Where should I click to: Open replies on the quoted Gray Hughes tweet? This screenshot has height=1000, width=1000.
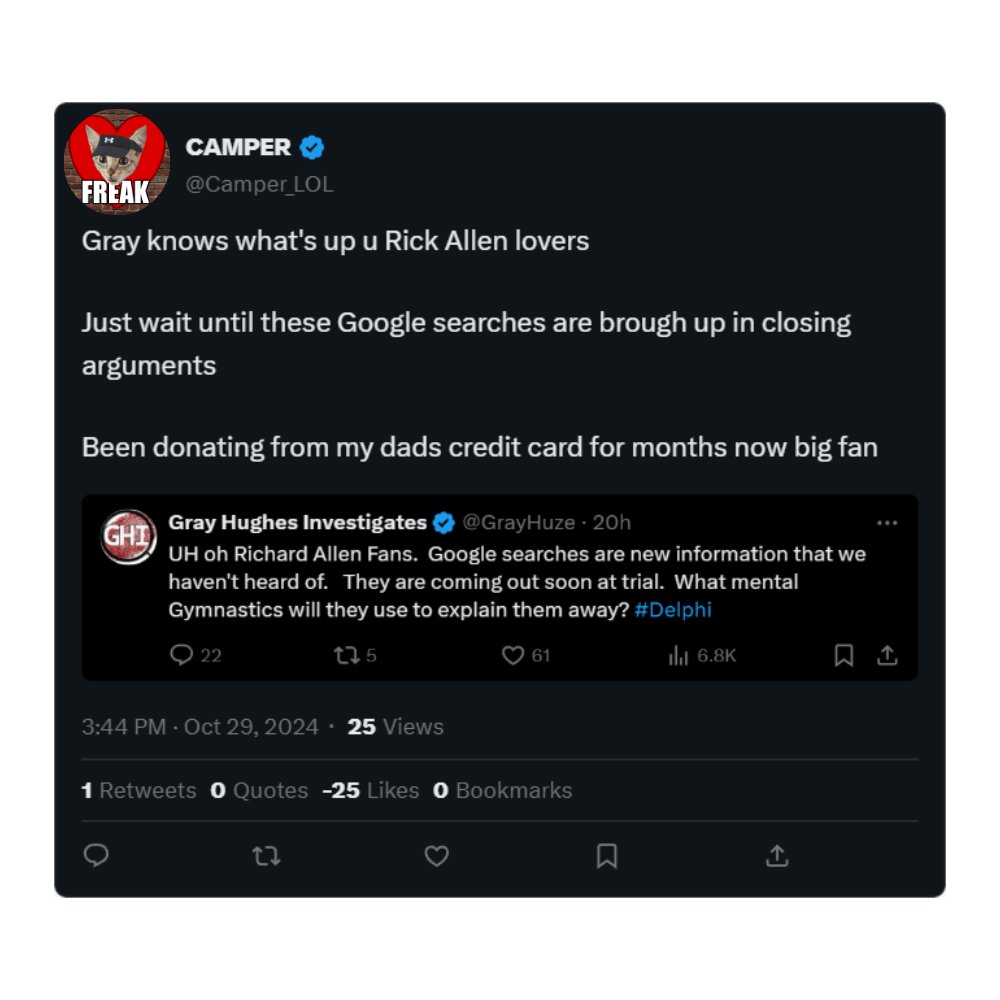click(180, 656)
